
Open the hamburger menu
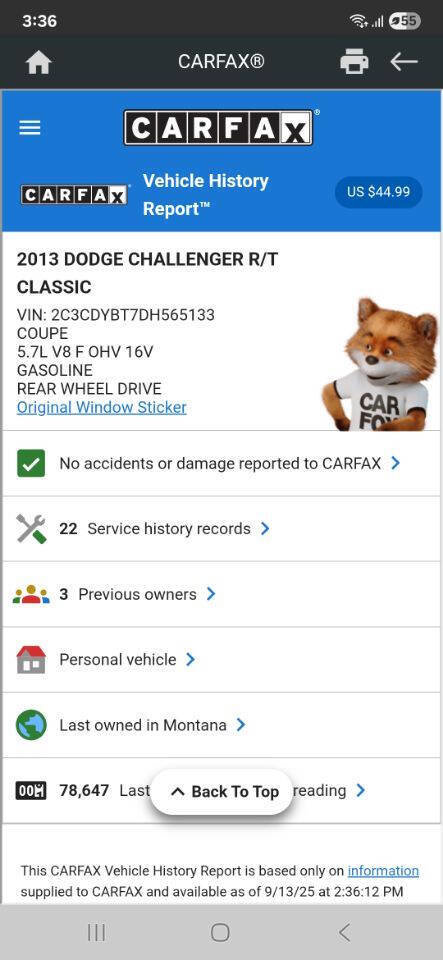[30, 127]
